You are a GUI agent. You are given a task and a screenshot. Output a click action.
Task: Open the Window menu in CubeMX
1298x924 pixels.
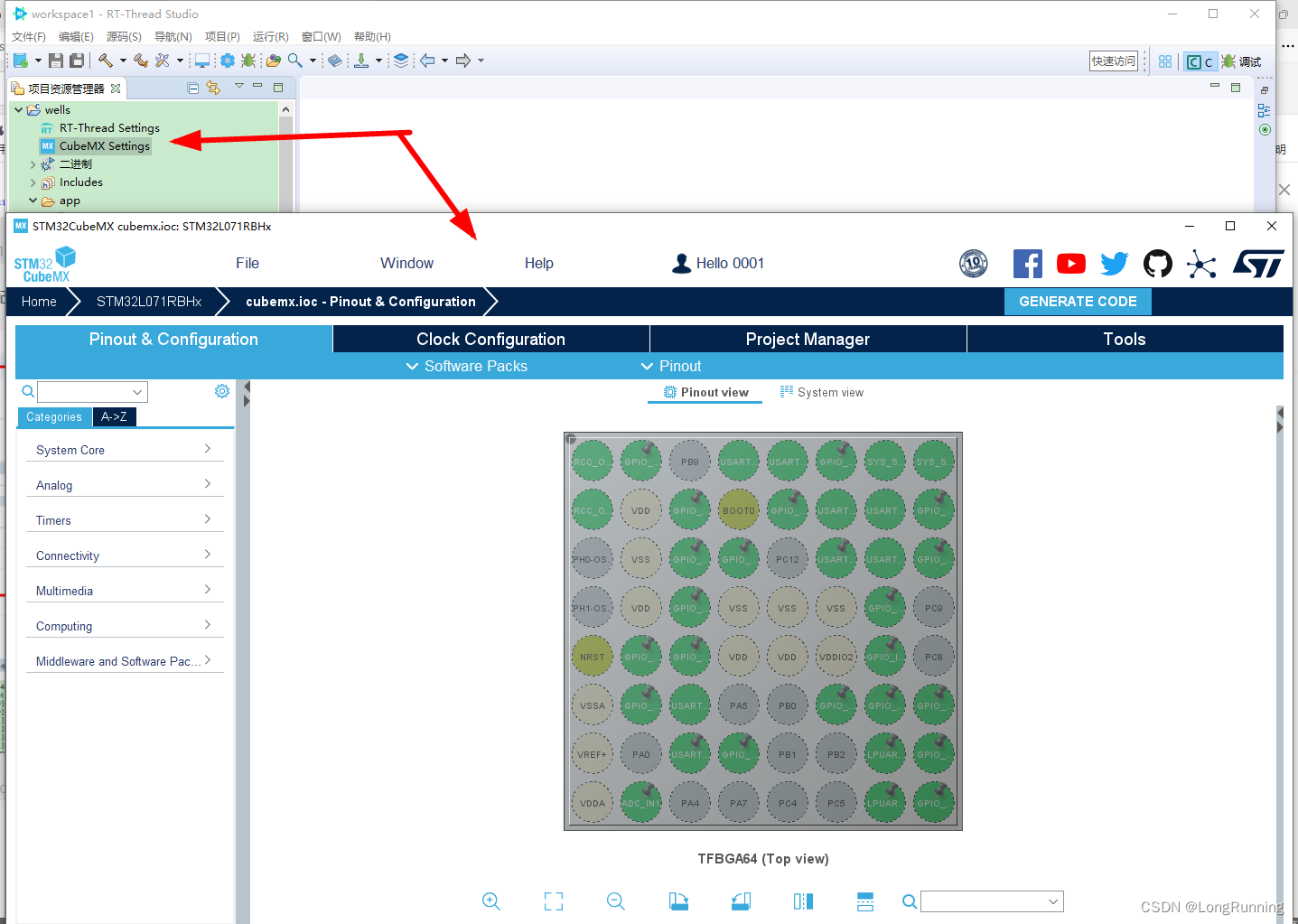[x=406, y=263]
